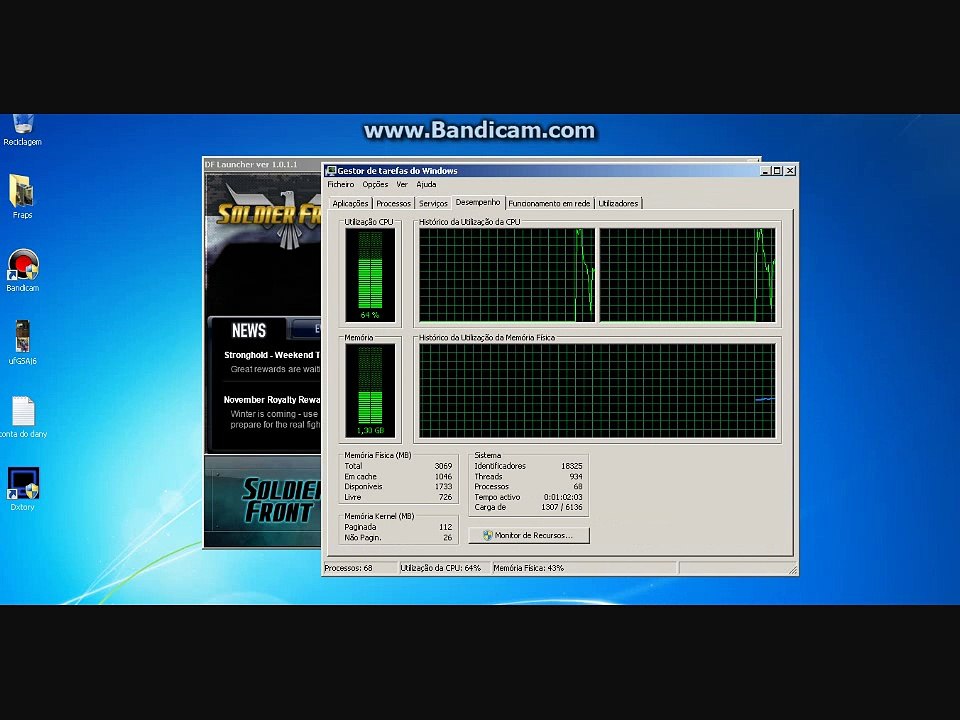Screen dimensions: 960x720
Task: Select the NEWS tab in DF Launcher
Action: 248,331
